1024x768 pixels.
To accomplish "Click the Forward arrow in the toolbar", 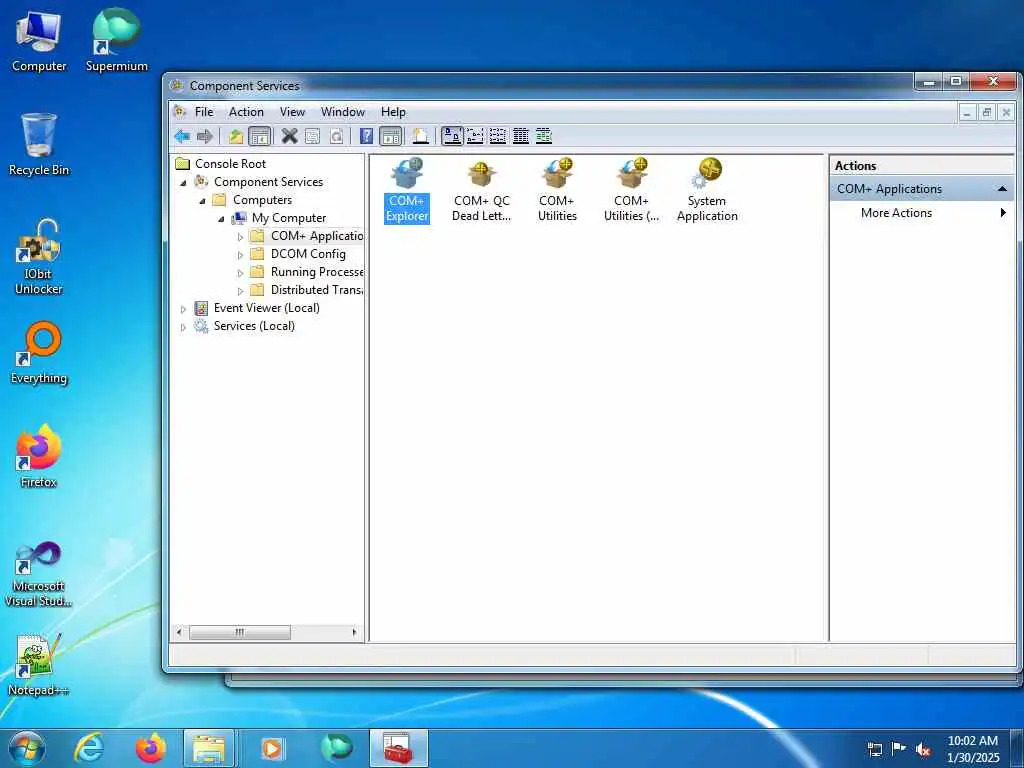I will 205,136.
